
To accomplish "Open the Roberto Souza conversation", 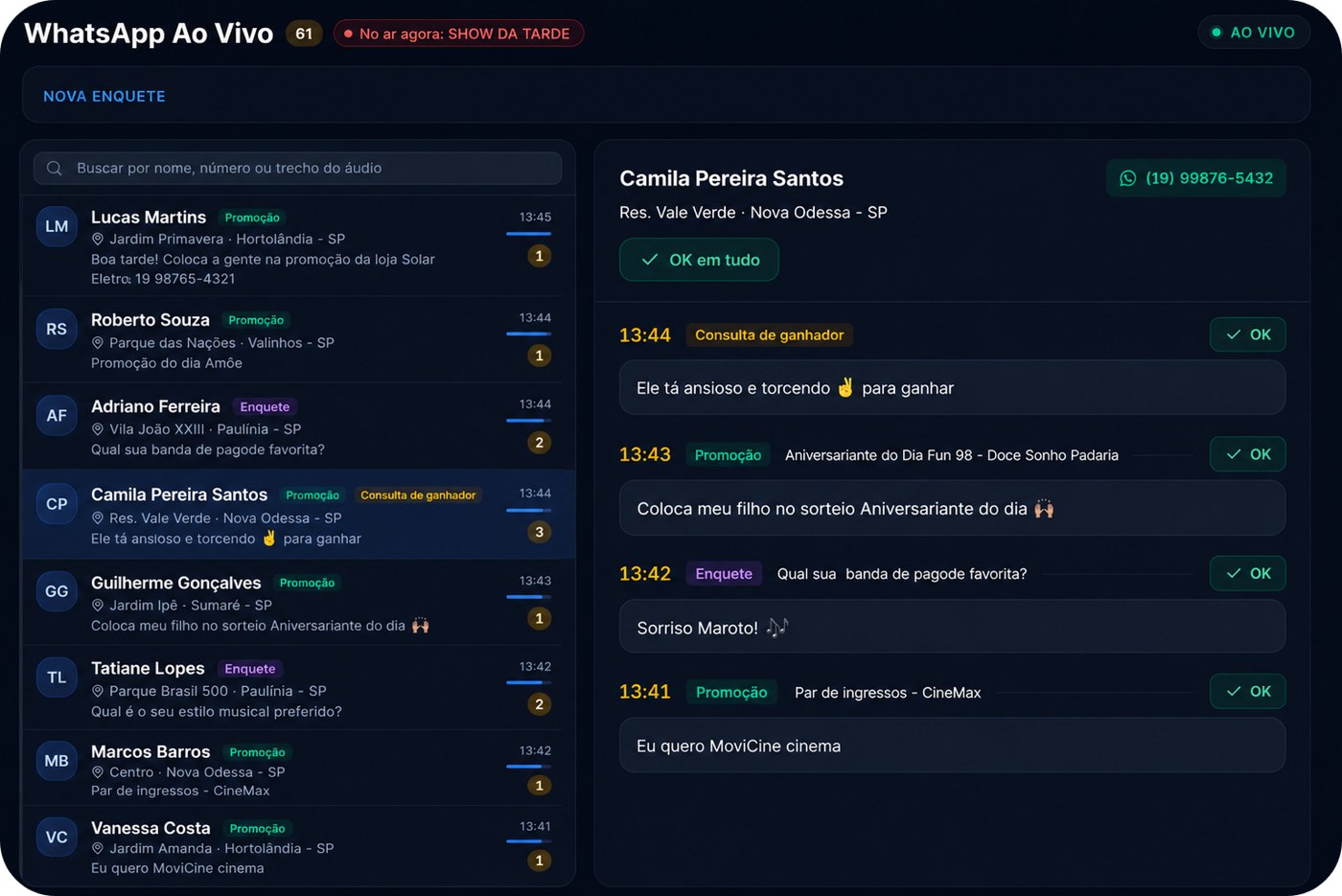I will [x=298, y=339].
